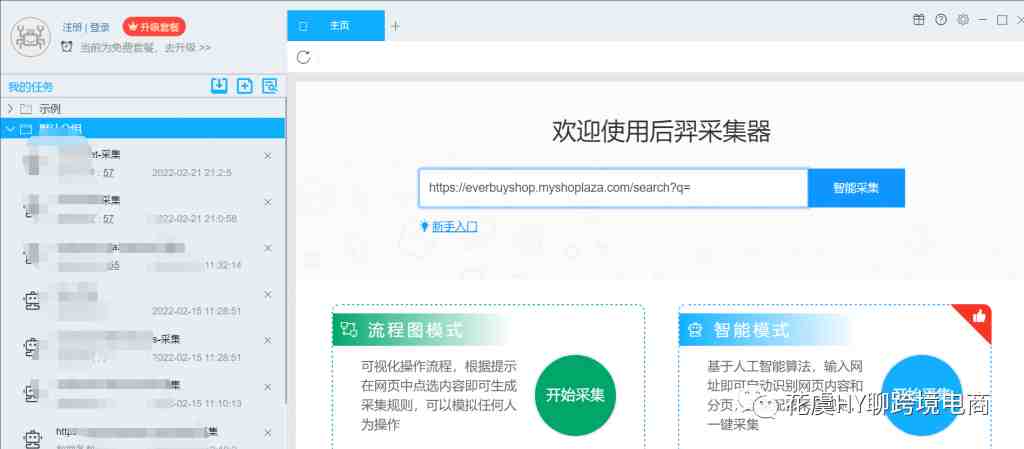Viewport: 1024px width, 449px height.
Task: Remove task with time 11:32:14
Action: pyautogui.click(x=267, y=248)
